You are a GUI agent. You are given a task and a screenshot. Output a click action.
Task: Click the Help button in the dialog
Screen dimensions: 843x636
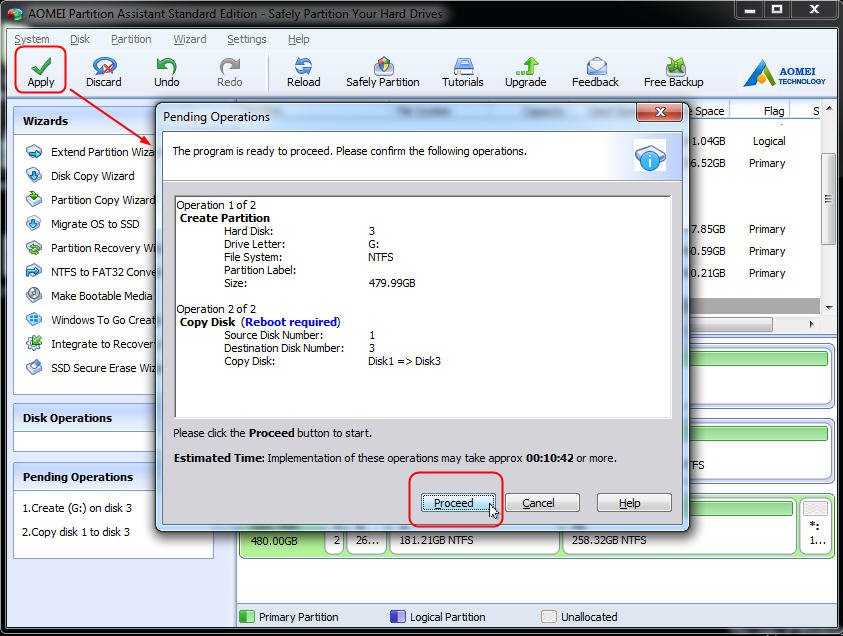click(634, 503)
